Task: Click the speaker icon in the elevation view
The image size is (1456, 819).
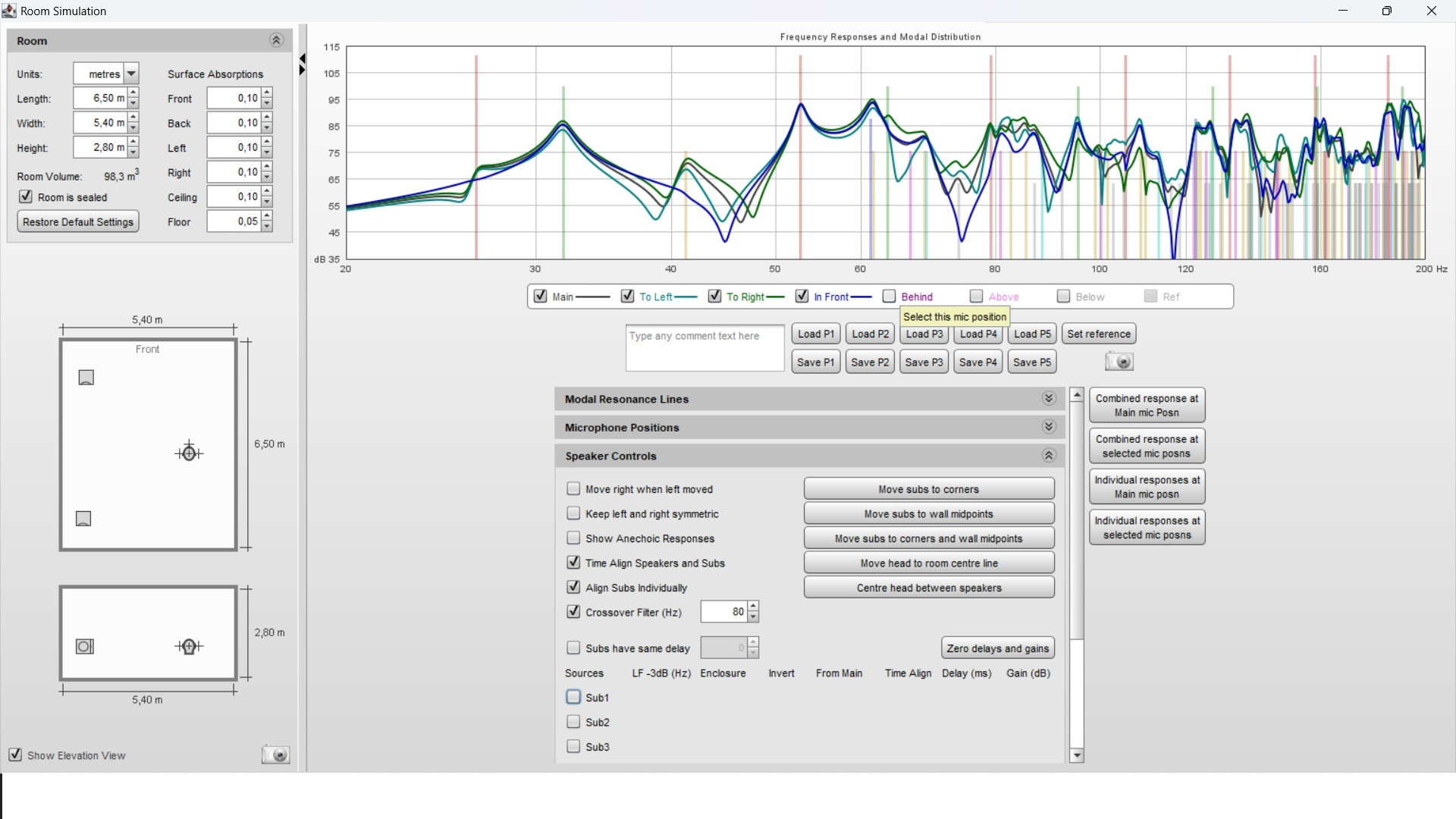Action: [85, 647]
